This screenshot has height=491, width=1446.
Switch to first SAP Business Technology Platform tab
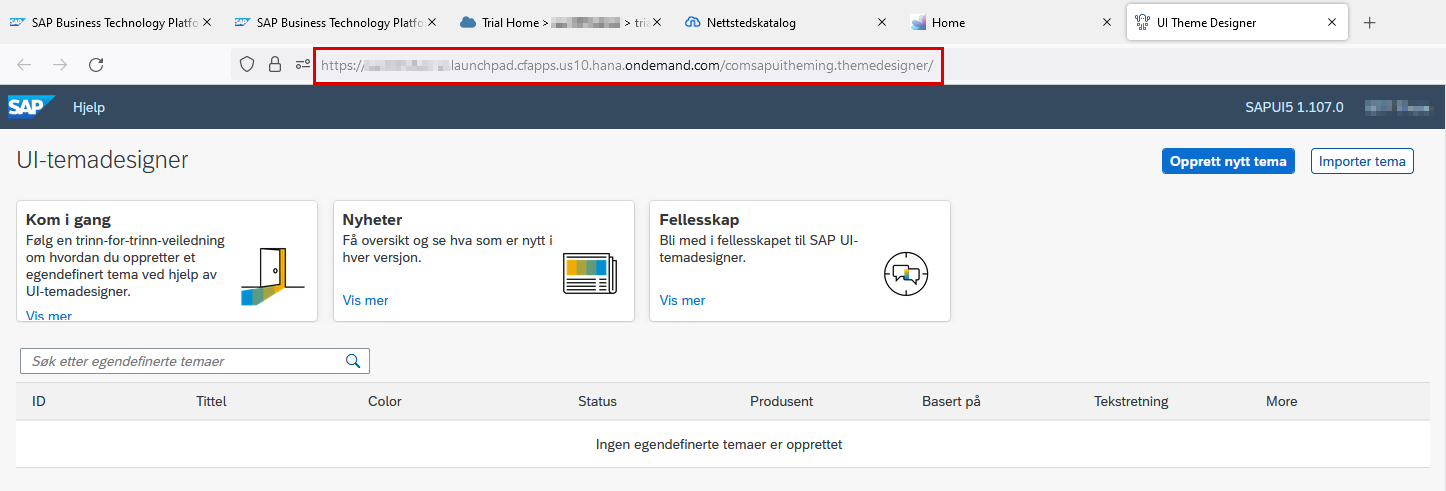[108, 22]
